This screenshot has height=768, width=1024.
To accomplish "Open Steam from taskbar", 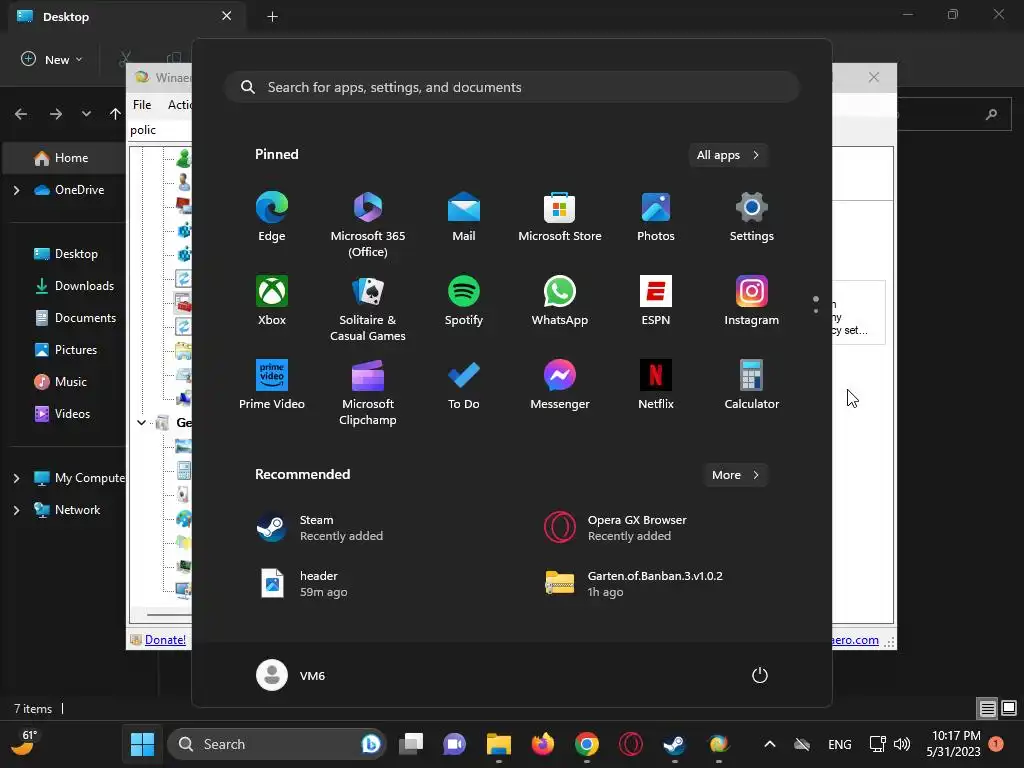I will point(674,744).
